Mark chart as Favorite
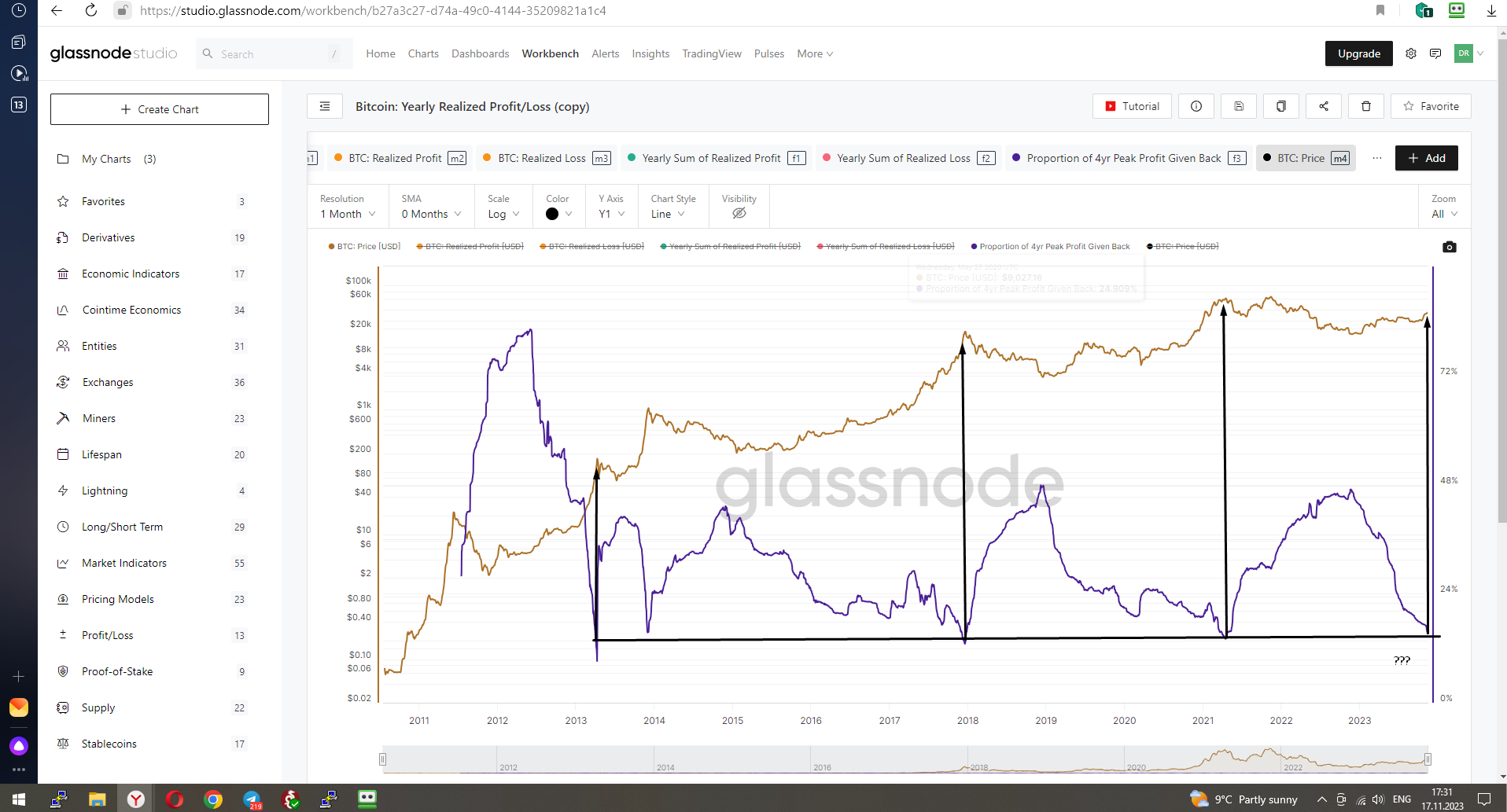The image size is (1507, 812). pos(1431,106)
